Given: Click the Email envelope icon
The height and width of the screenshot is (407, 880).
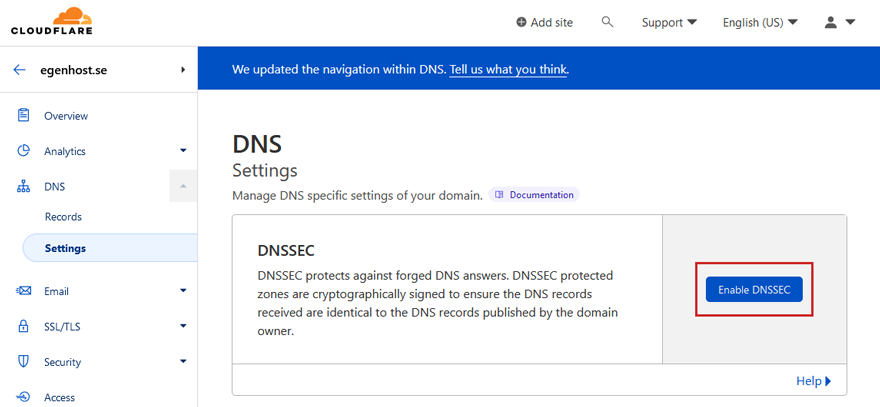Looking at the screenshot, I should 23,291.
